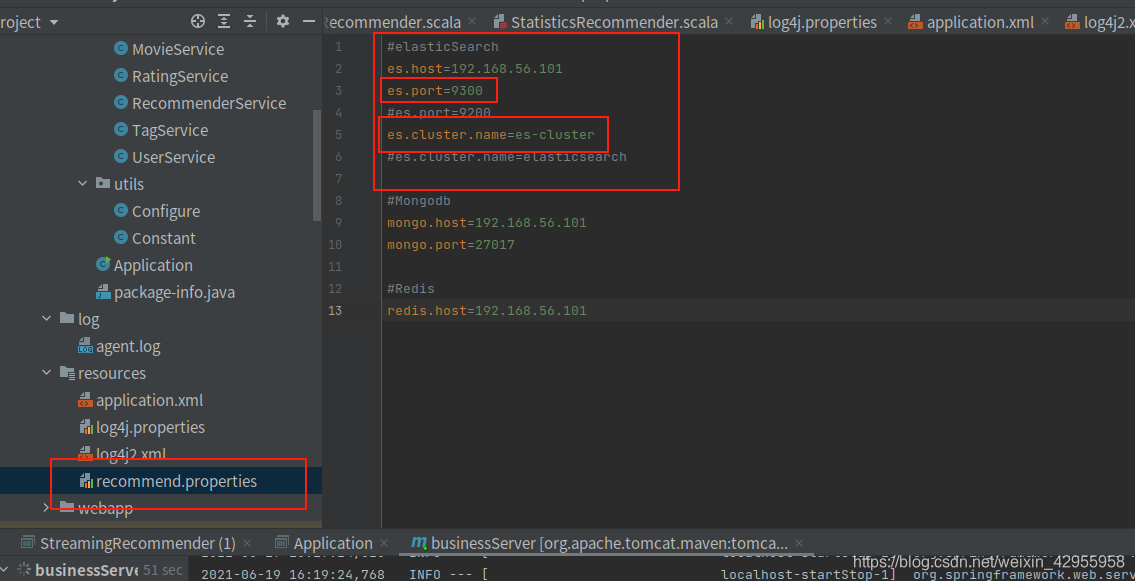Open agent.log file
This screenshot has width=1135, height=581.
127,347
